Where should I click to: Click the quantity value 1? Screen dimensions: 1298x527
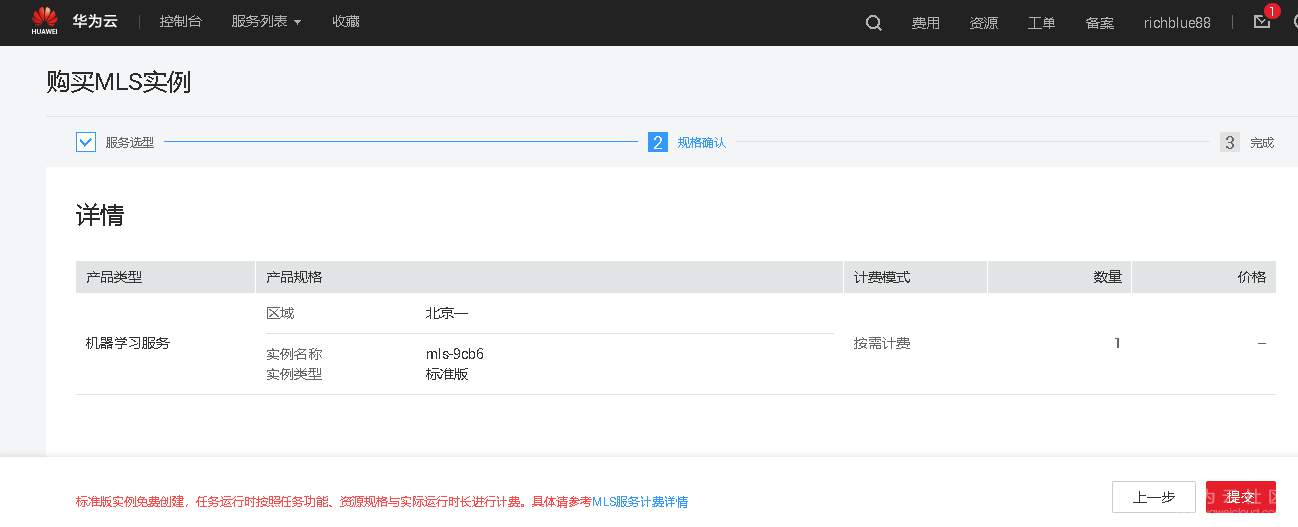pyautogui.click(x=1117, y=343)
